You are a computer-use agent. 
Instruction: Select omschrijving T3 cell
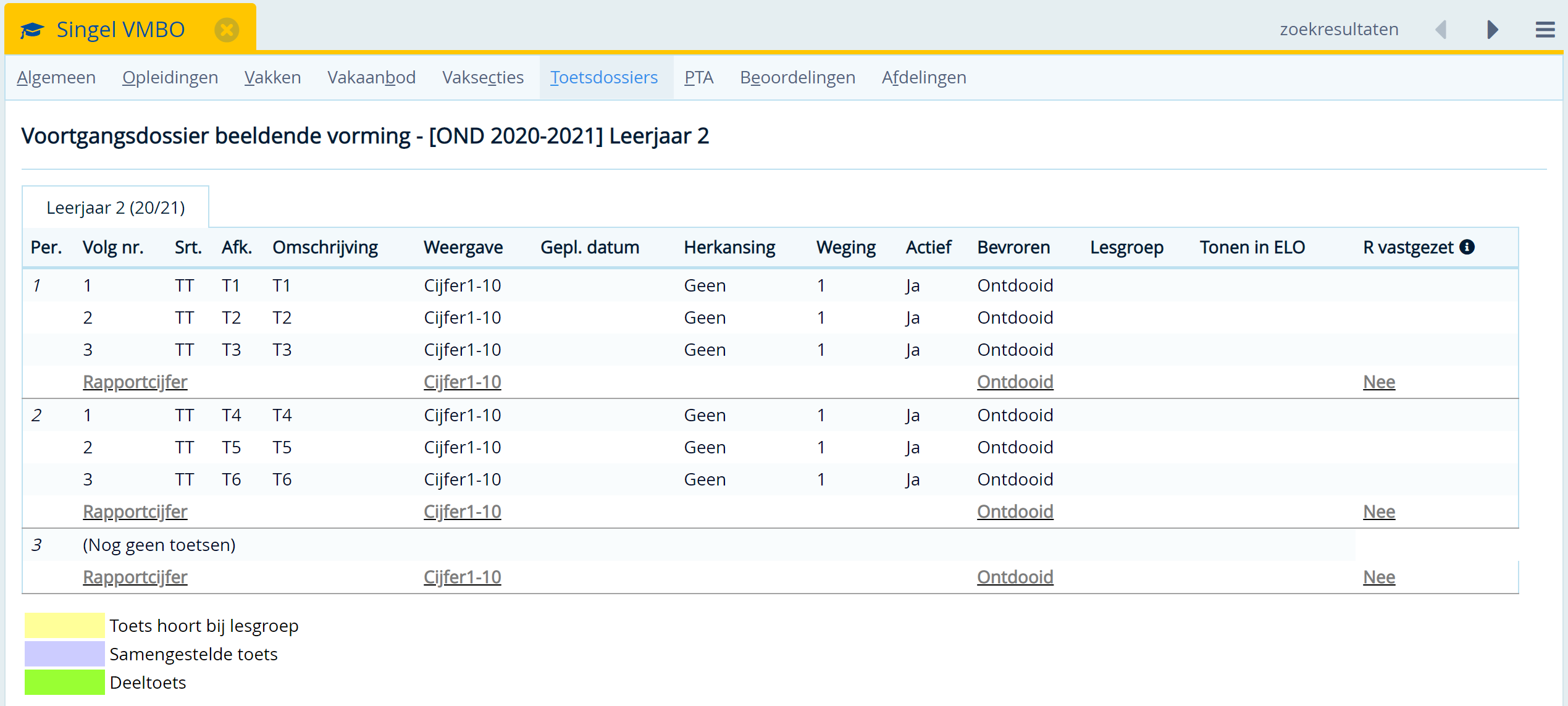(282, 350)
